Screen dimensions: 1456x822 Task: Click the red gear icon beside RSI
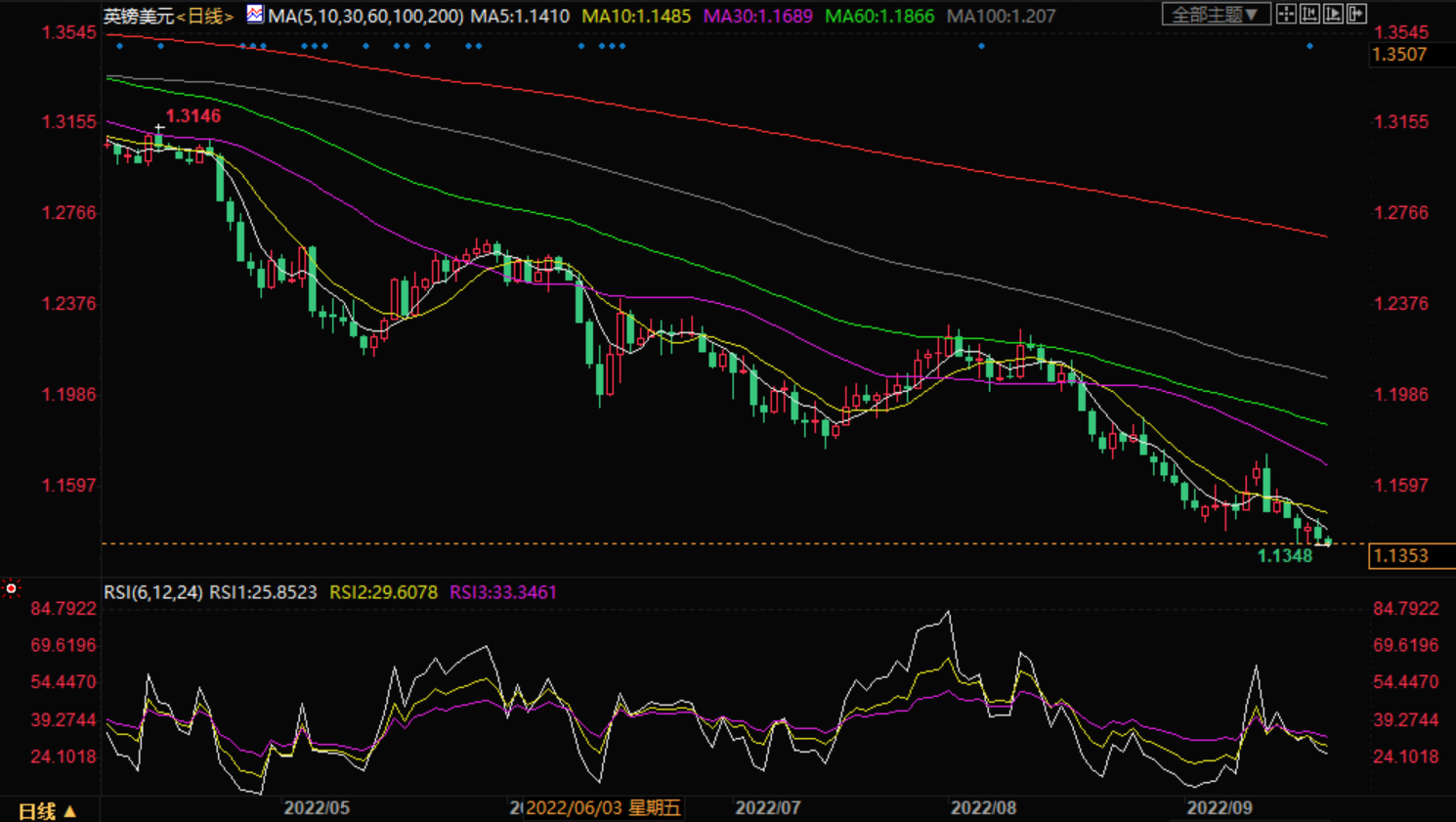11,587
